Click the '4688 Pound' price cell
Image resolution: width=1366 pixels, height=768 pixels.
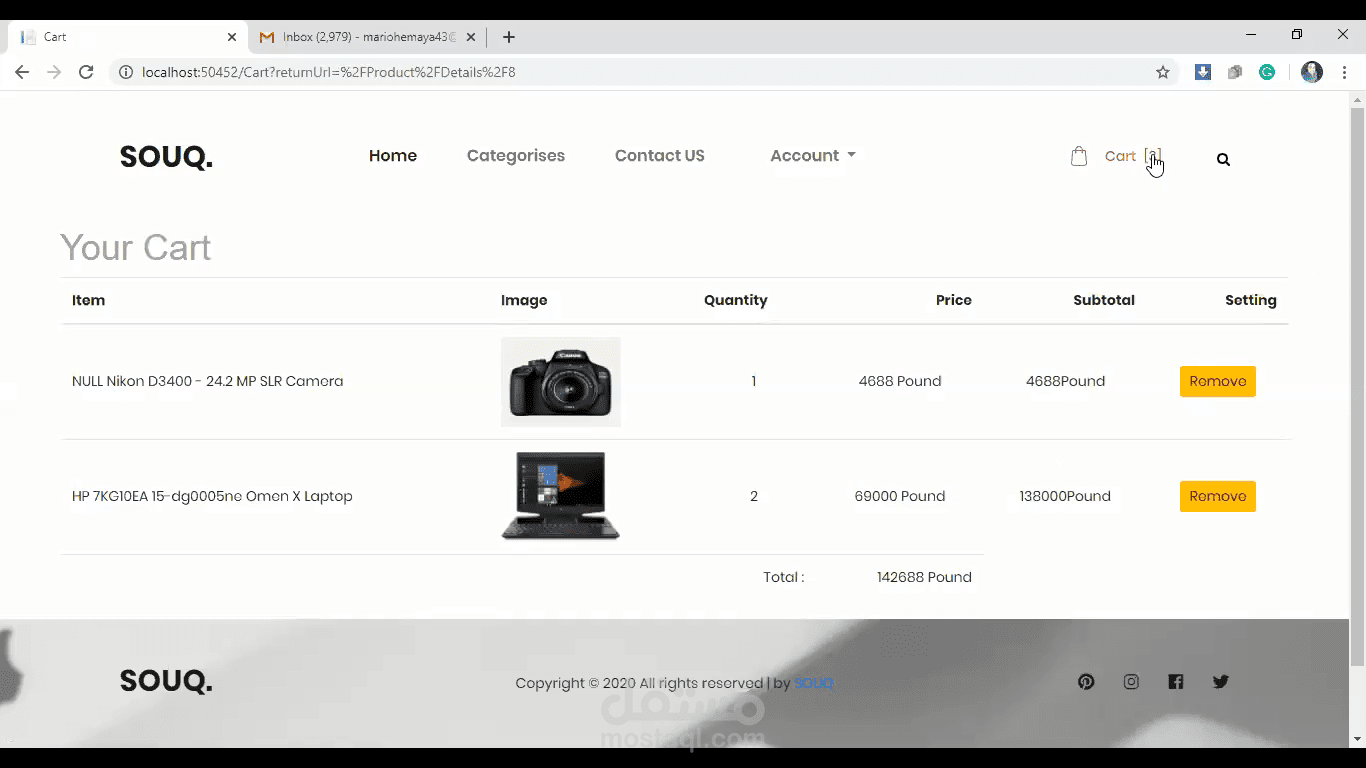point(900,381)
